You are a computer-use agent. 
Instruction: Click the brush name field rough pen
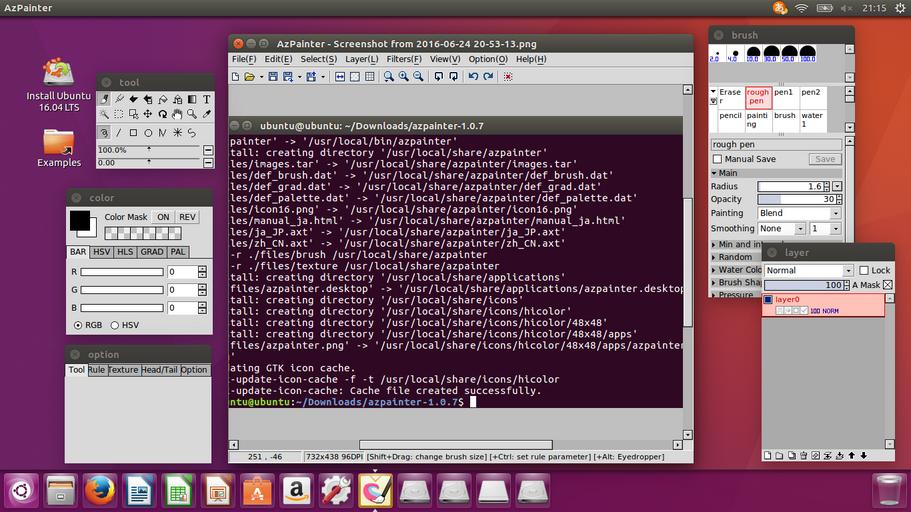point(776,144)
